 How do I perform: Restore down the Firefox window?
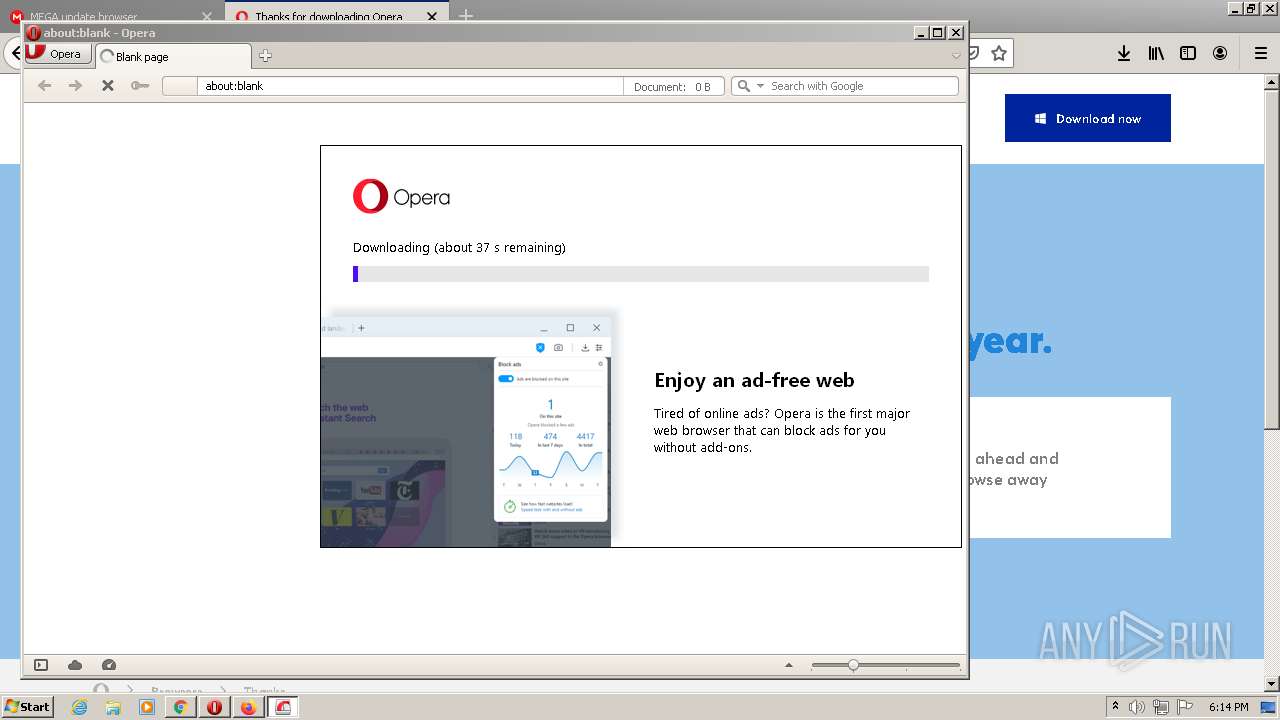tap(1252, 8)
